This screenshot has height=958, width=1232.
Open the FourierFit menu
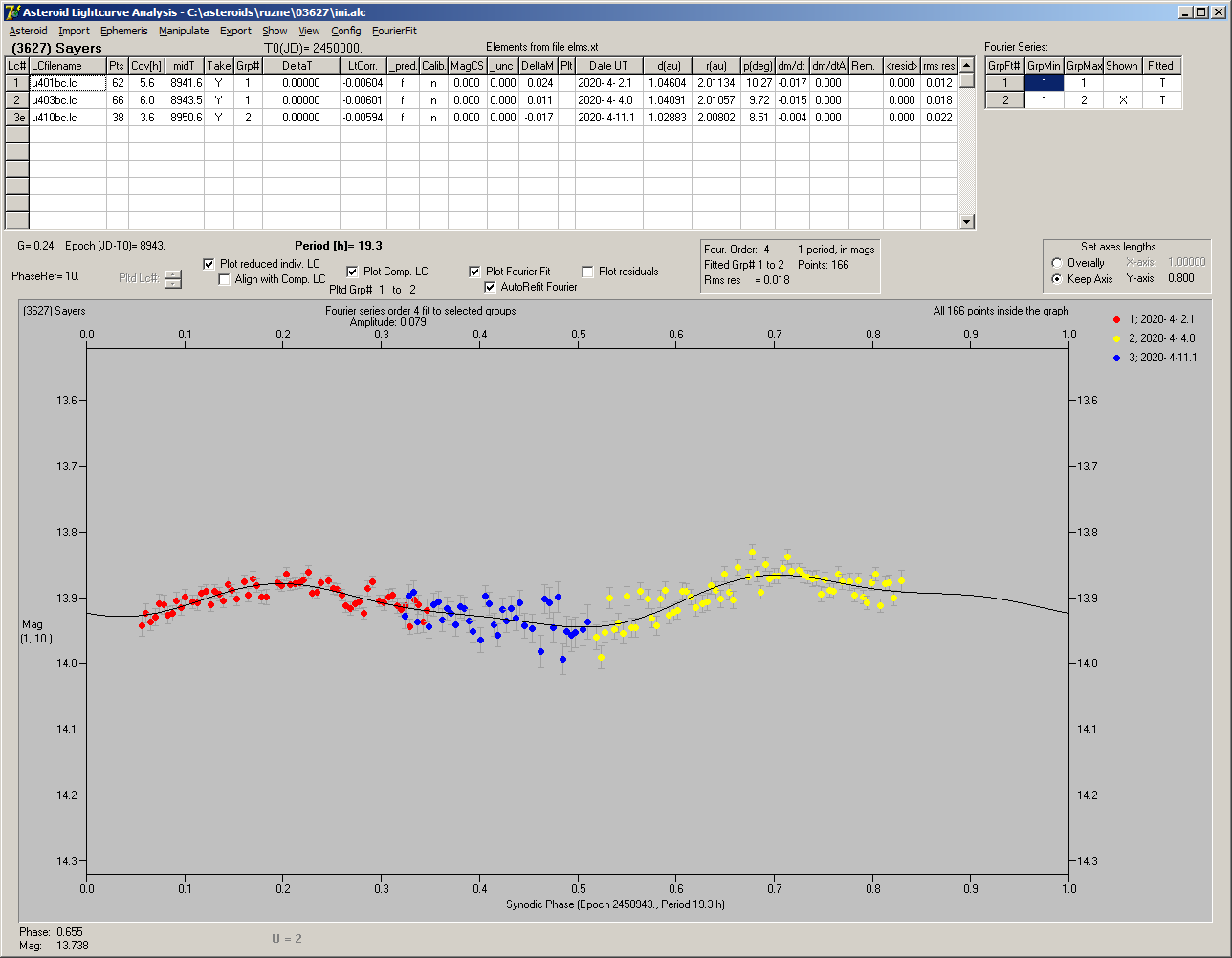(x=394, y=31)
